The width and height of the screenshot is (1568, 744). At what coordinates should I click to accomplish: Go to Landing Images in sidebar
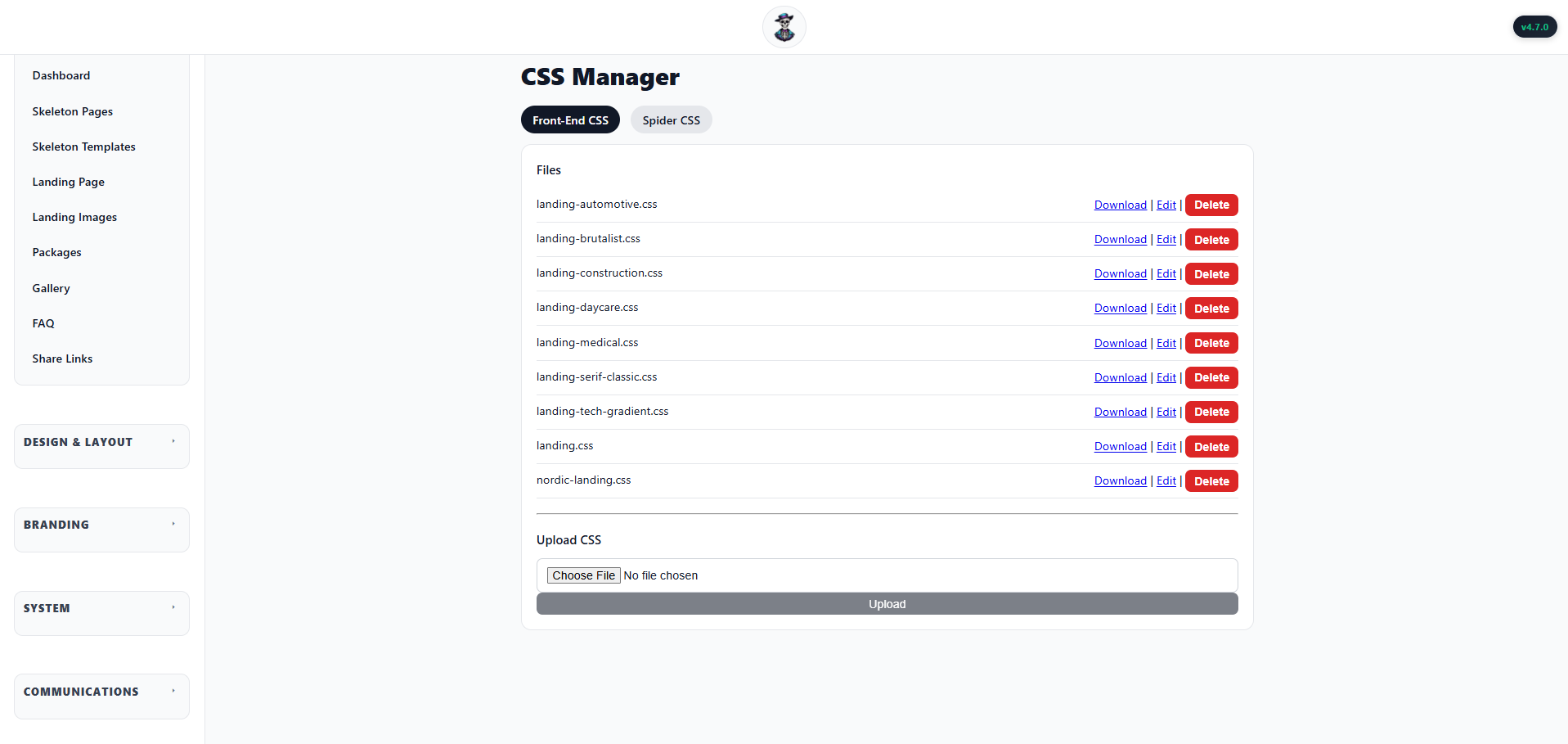74,217
